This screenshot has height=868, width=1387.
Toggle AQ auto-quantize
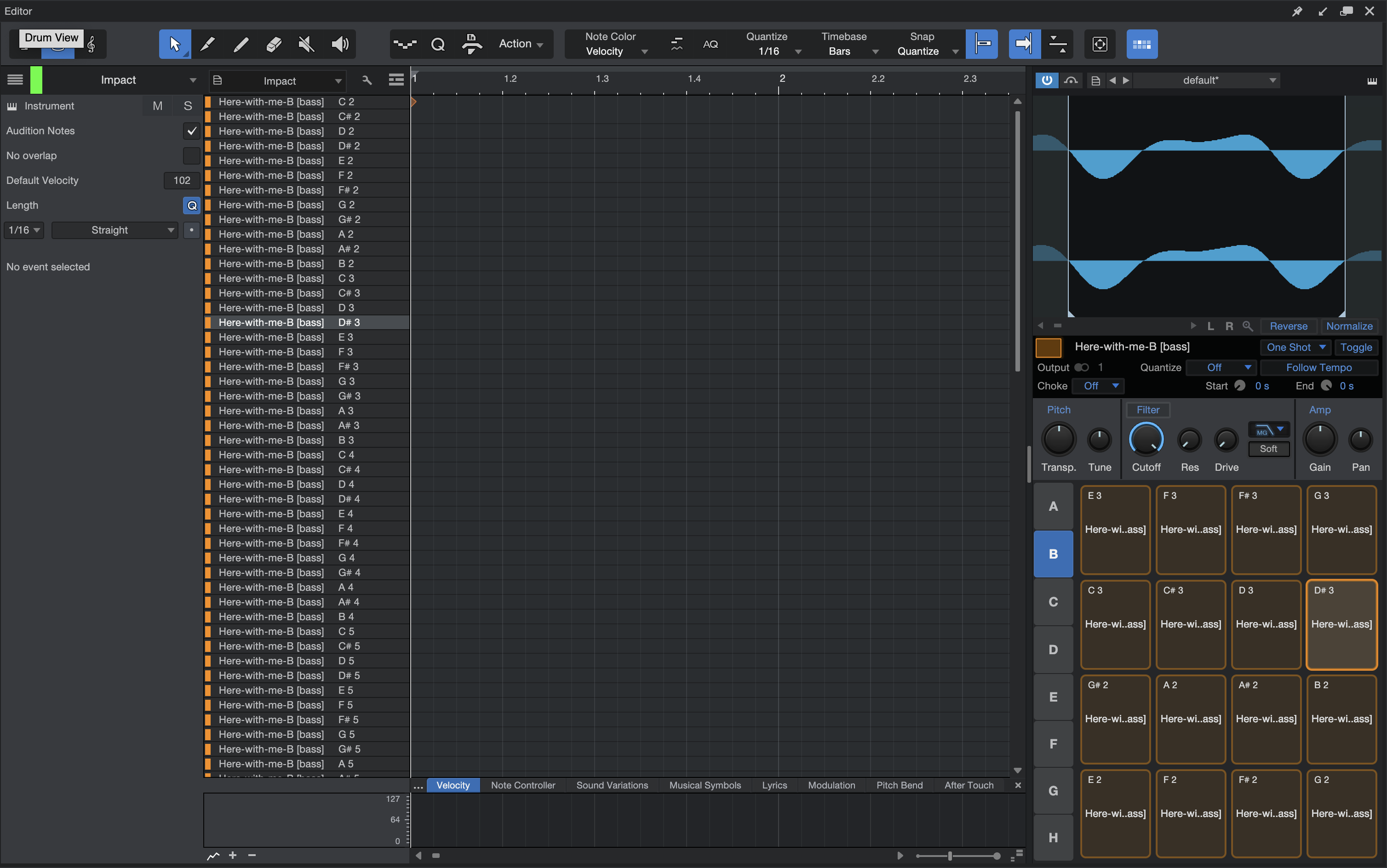coord(711,44)
